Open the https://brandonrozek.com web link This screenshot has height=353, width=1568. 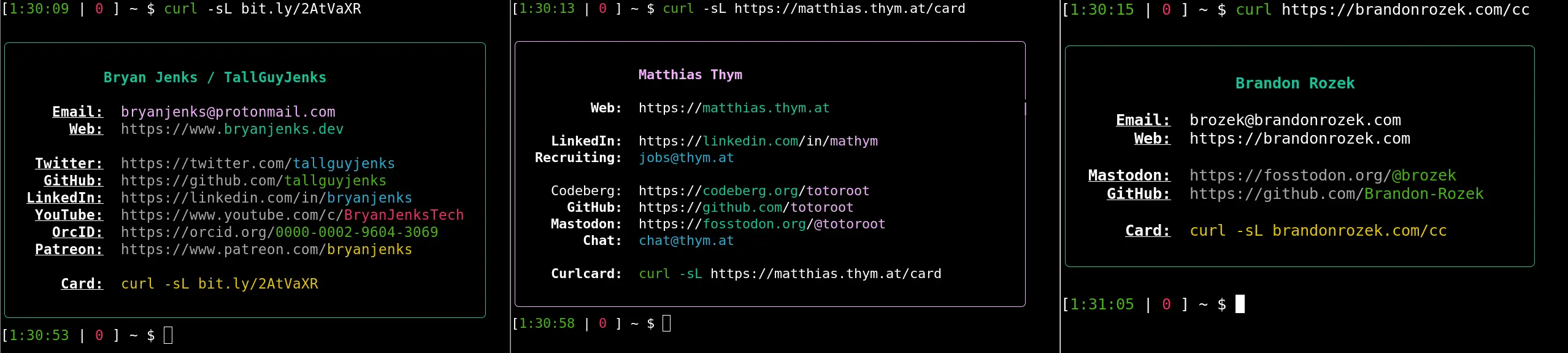[1300, 139]
